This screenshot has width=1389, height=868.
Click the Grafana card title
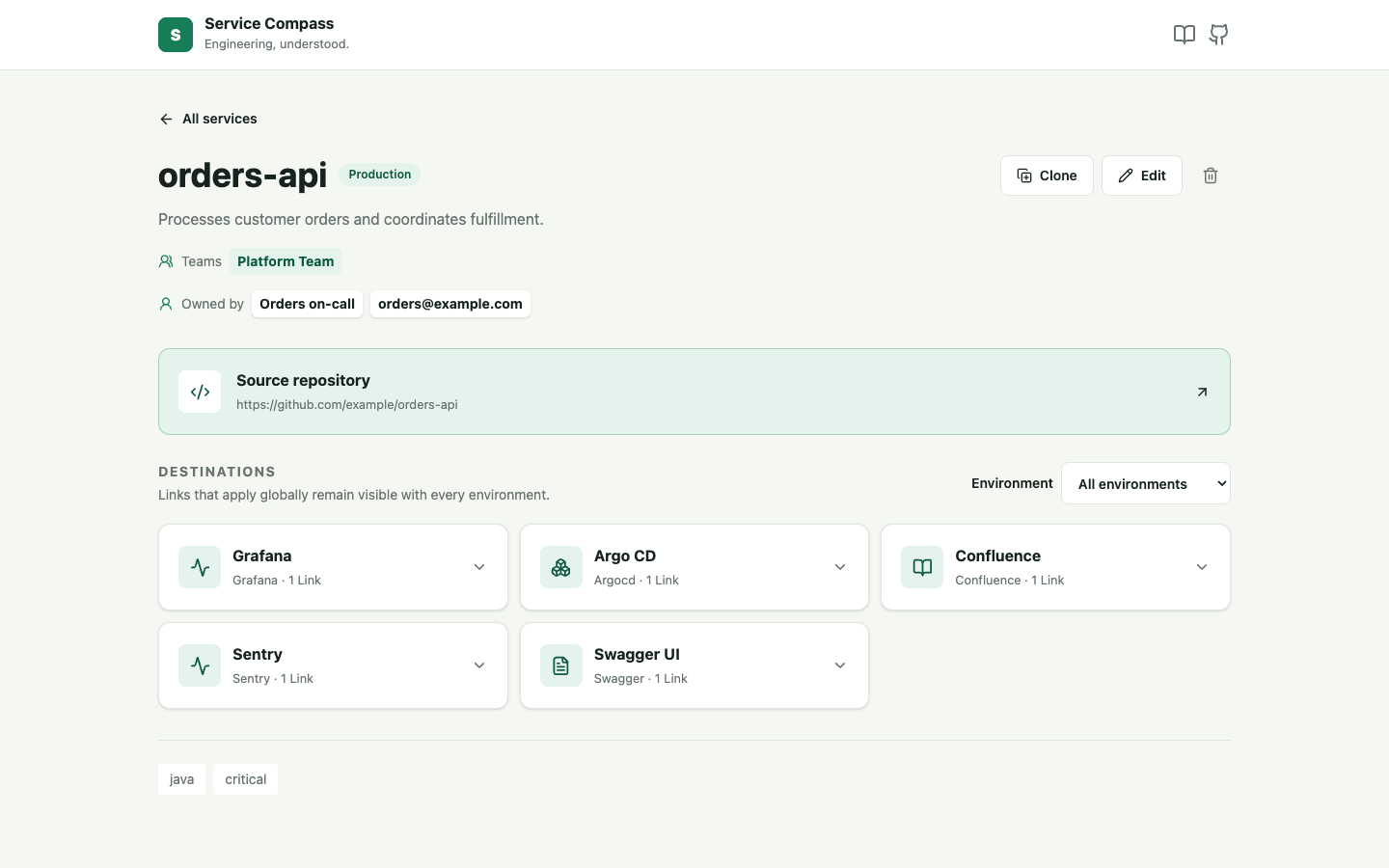tap(262, 556)
